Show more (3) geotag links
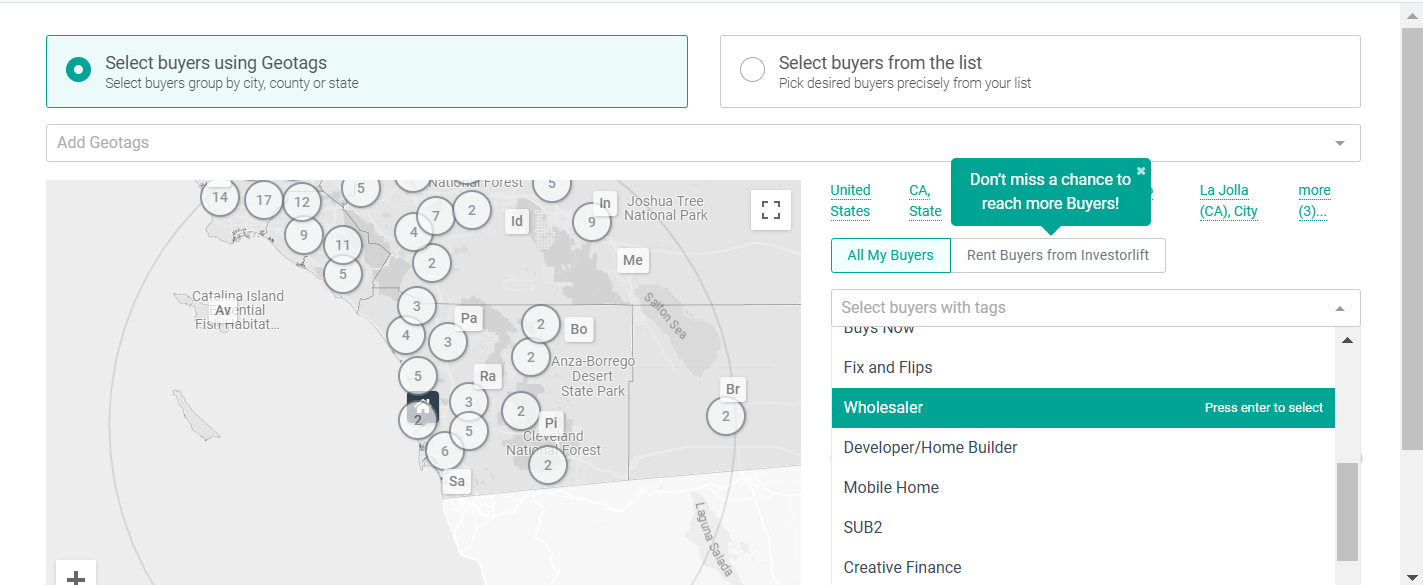Viewport: 1423px width, 585px height. click(x=1314, y=200)
